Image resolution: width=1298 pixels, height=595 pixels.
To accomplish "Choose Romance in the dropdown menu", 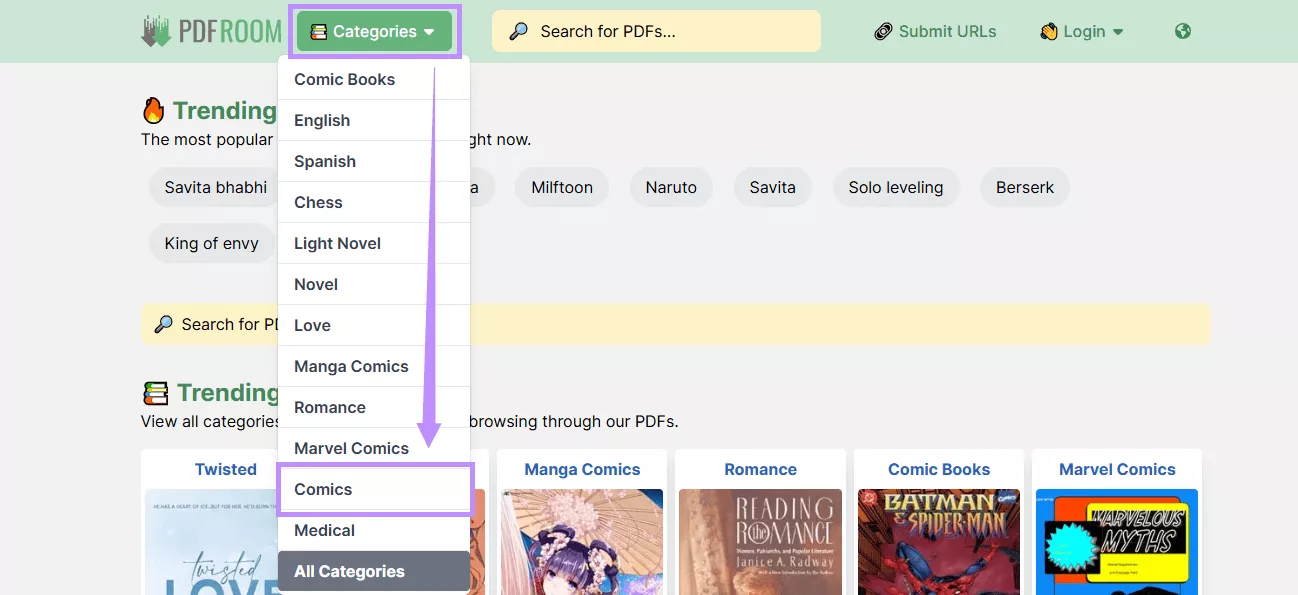I will [x=374, y=407].
